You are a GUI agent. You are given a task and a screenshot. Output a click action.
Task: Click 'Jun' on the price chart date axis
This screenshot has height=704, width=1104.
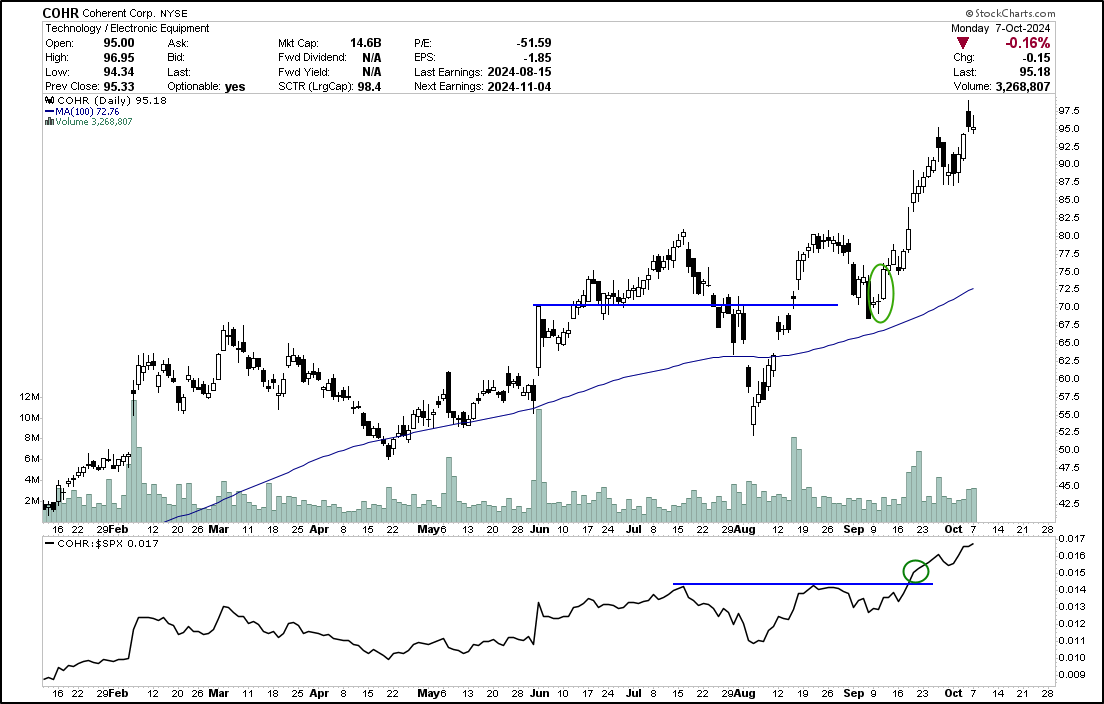pos(539,529)
